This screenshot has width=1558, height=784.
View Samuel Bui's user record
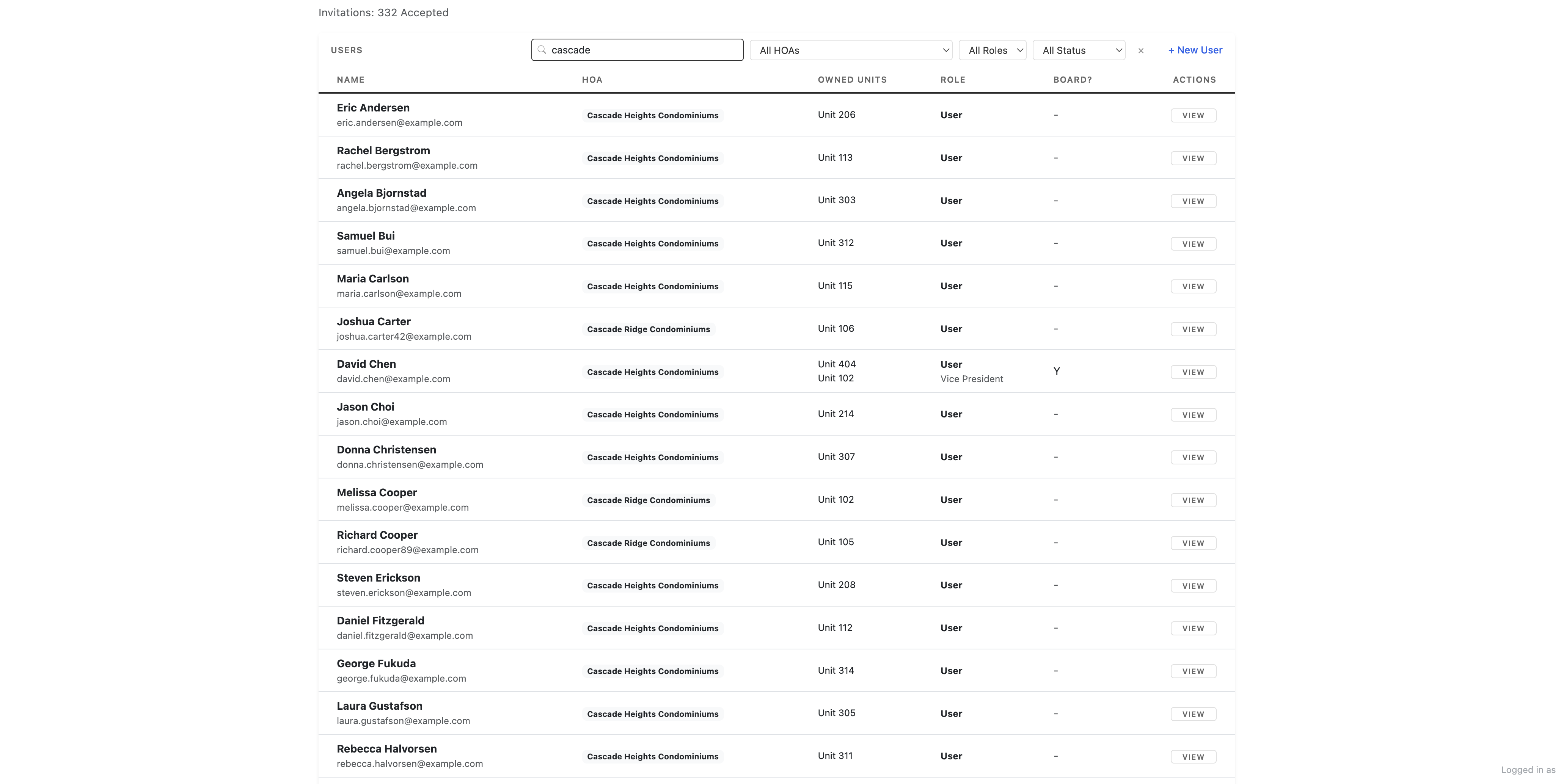coord(1193,244)
